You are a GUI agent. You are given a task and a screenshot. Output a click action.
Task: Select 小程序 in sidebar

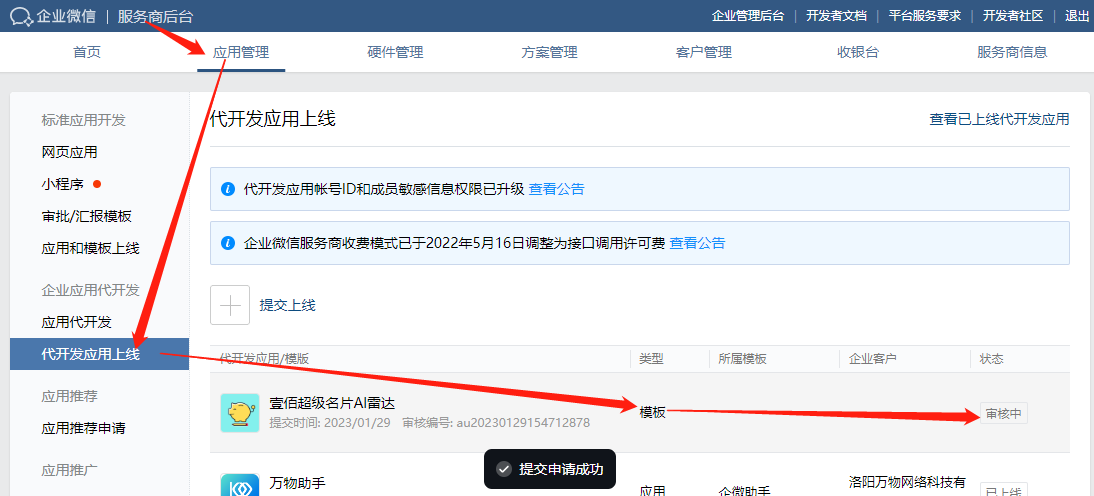pyautogui.click(x=62, y=184)
